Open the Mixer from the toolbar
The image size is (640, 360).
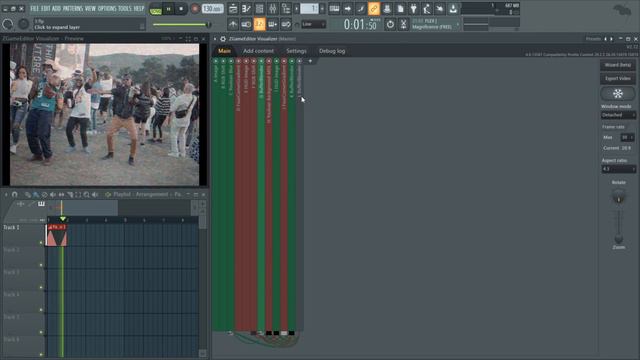point(273,9)
